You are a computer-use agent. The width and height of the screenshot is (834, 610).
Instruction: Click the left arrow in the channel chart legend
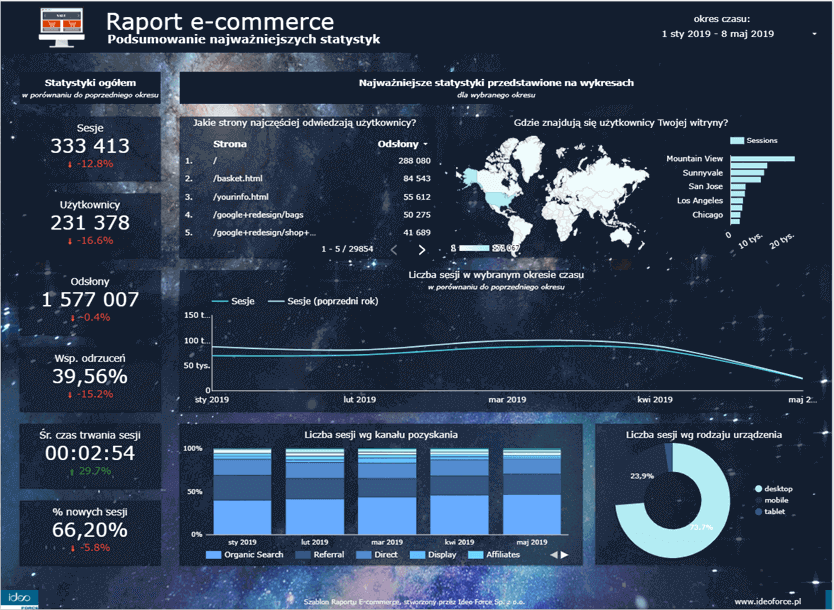(x=554, y=554)
